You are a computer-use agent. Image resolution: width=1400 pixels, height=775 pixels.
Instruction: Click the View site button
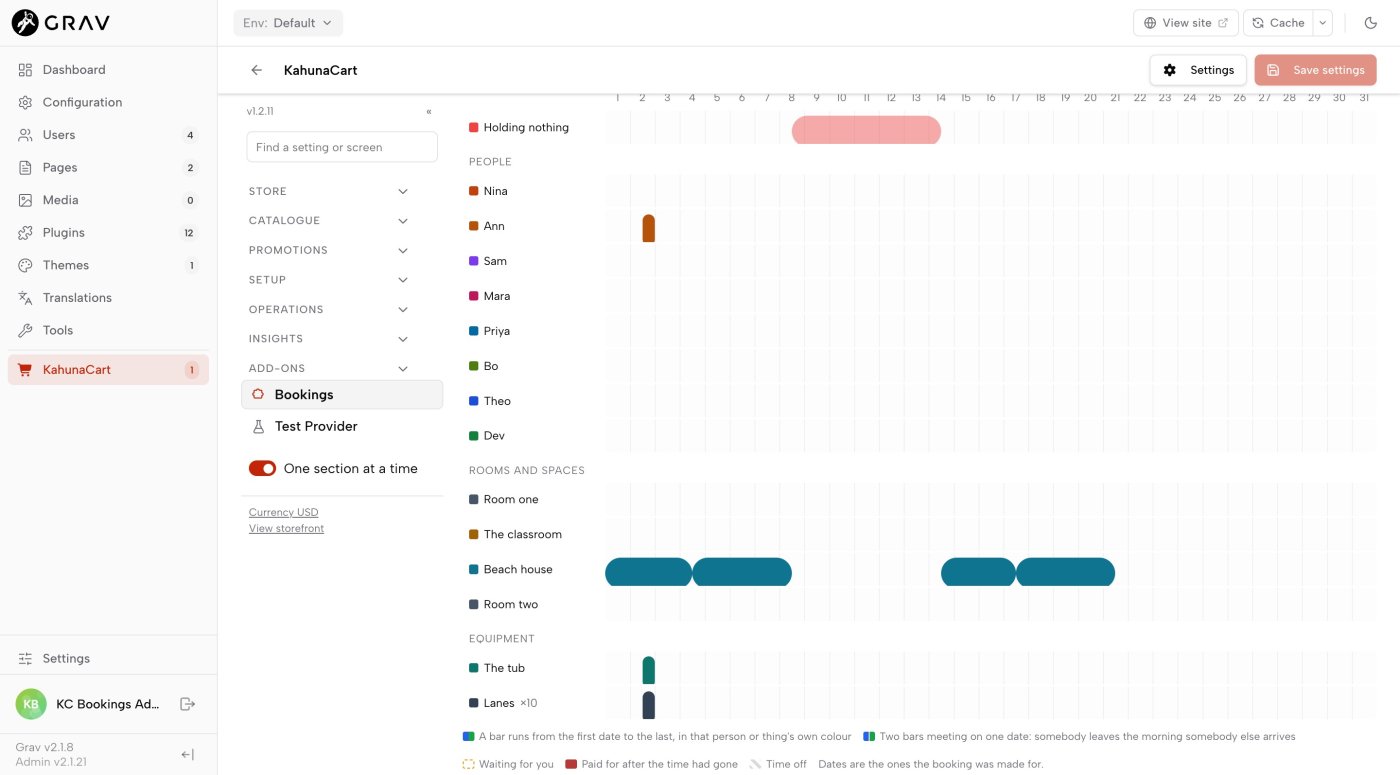1186,23
